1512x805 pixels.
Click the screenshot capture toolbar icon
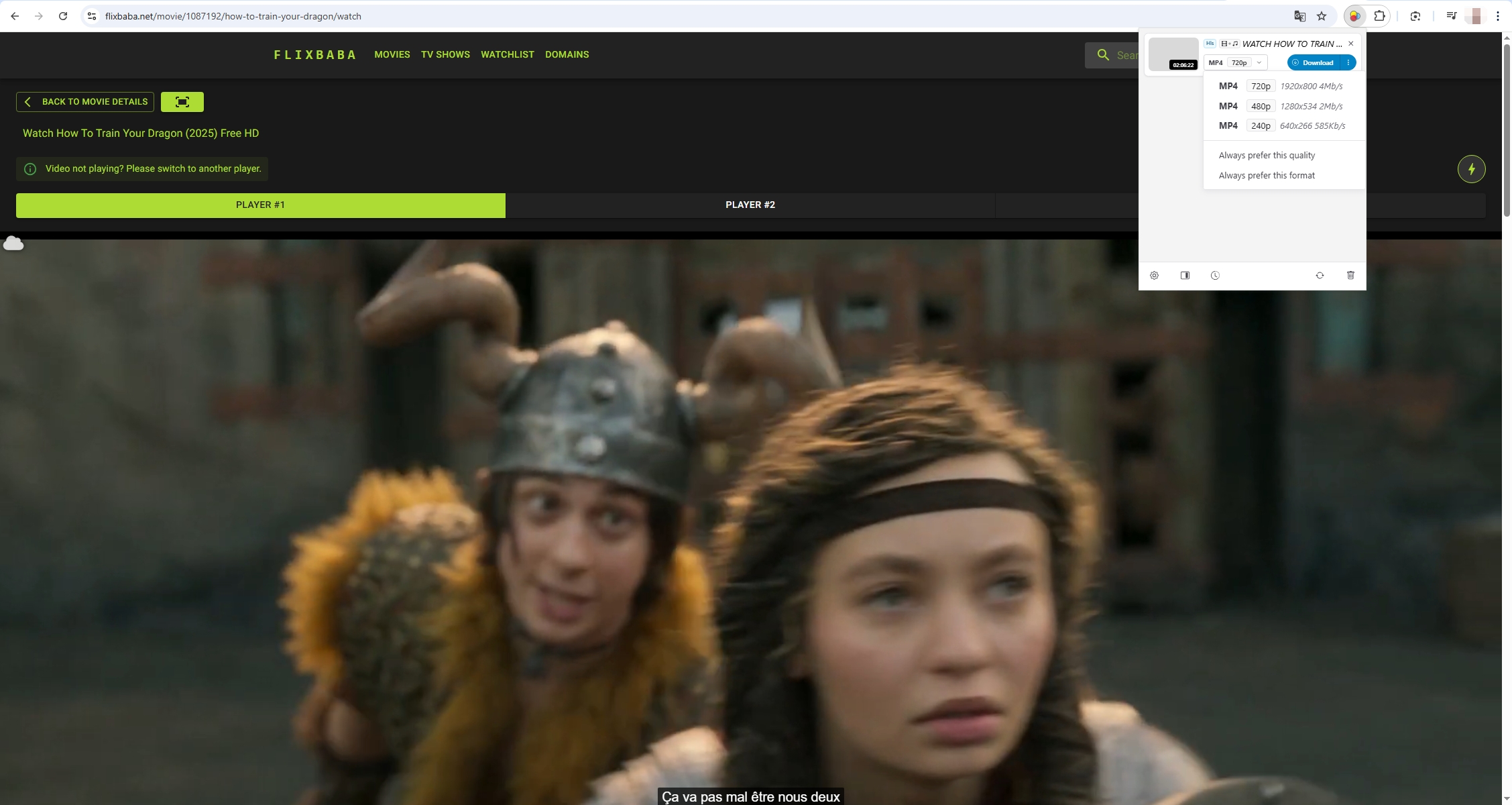click(1415, 16)
